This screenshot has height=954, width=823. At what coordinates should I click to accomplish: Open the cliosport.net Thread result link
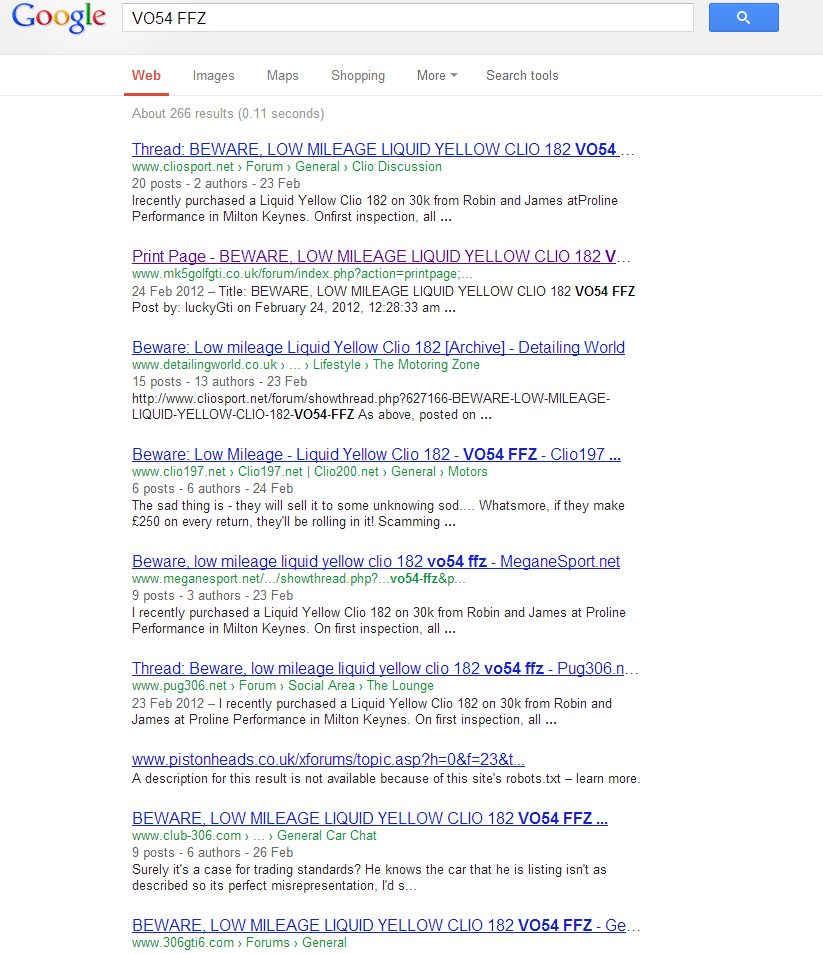coord(383,150)
